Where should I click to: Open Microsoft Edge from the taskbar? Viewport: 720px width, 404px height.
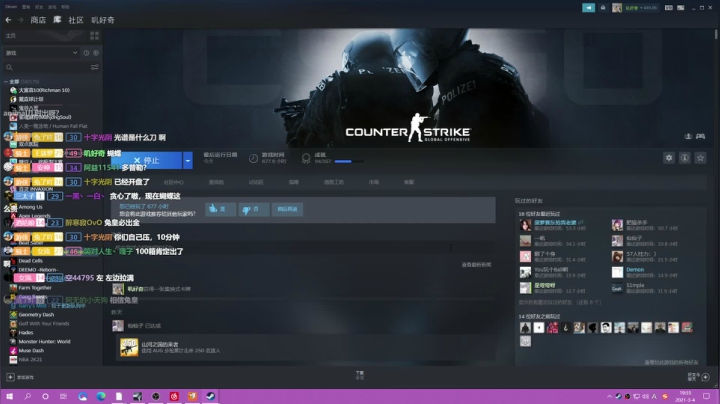tap(101, 396)
